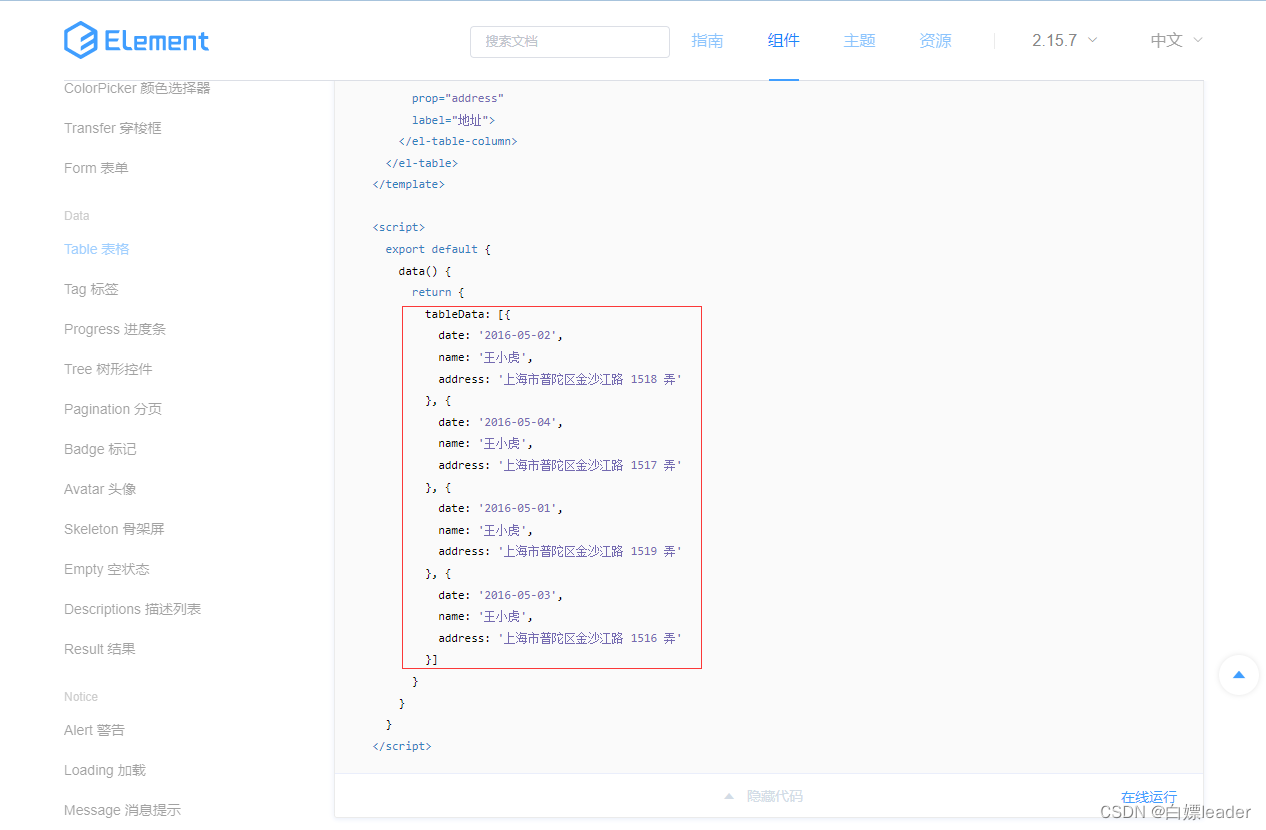Click the back-to-top arrow button

(x=1239, y=675)
